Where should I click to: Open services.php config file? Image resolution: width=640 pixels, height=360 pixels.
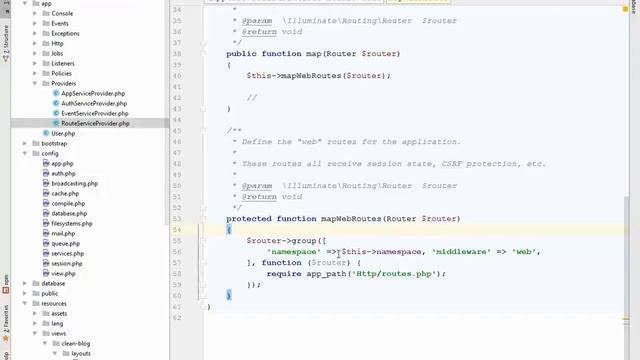tap(67, 253)
